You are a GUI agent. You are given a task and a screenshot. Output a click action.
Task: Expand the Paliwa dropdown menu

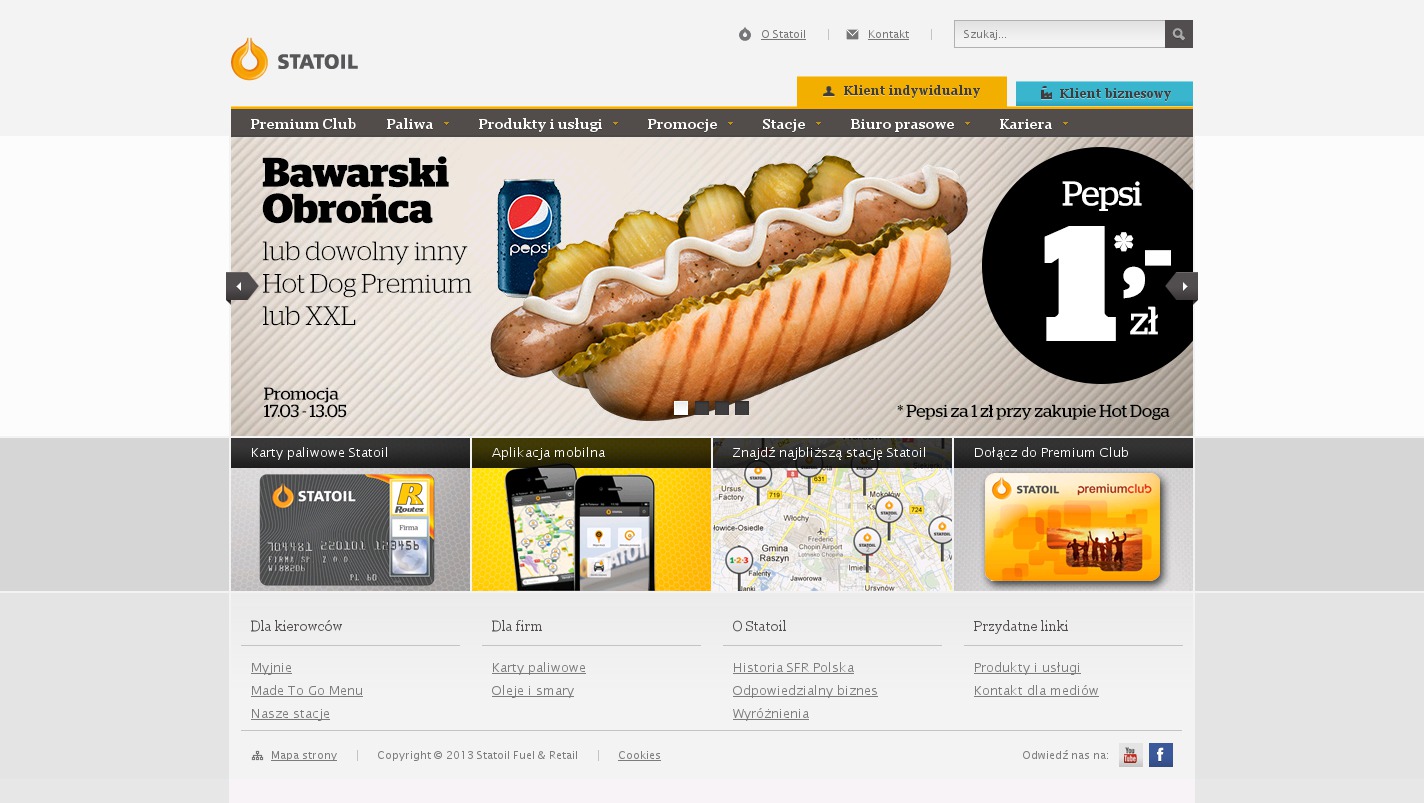coord(418,124)
